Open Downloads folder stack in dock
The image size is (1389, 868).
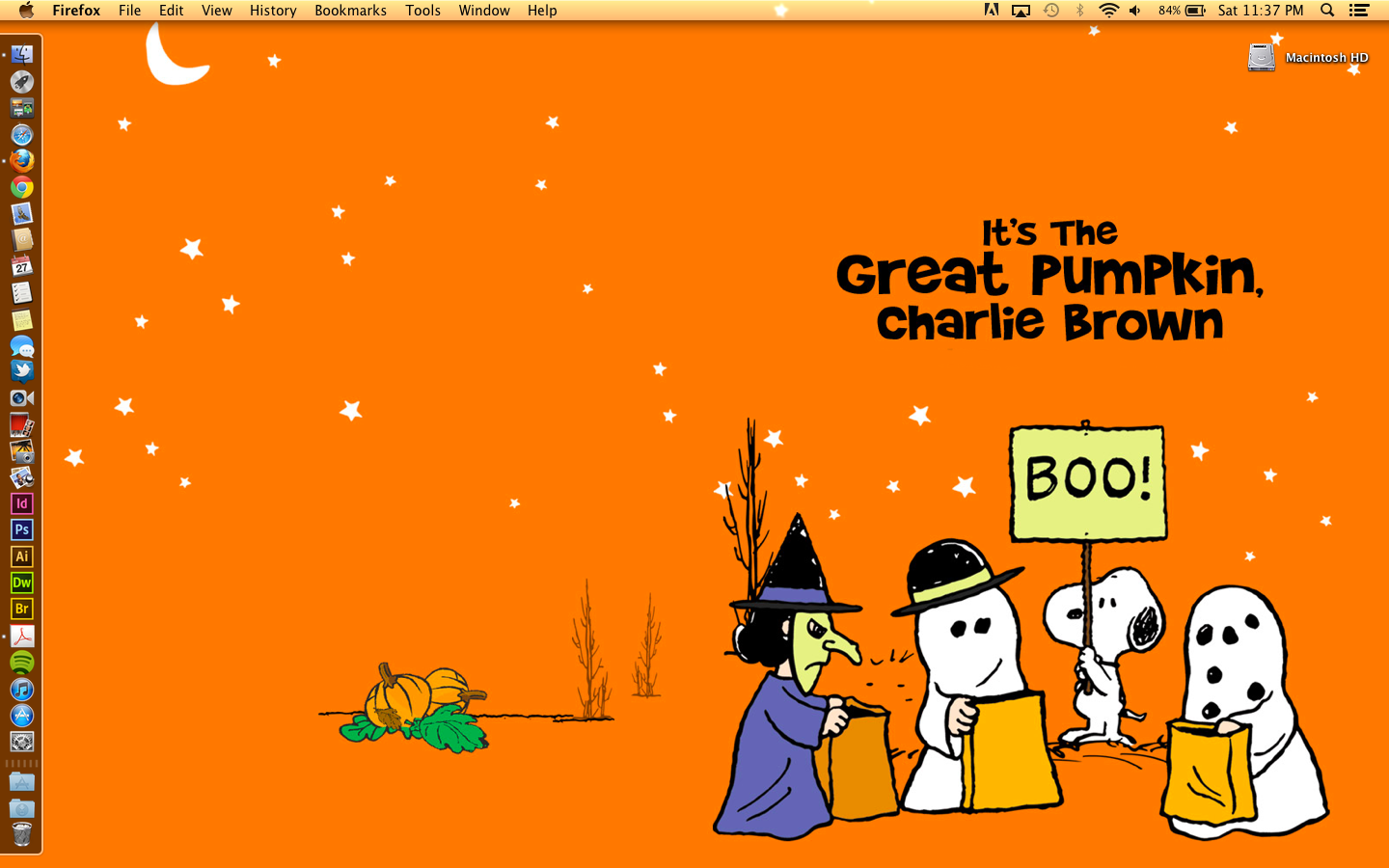22,808
